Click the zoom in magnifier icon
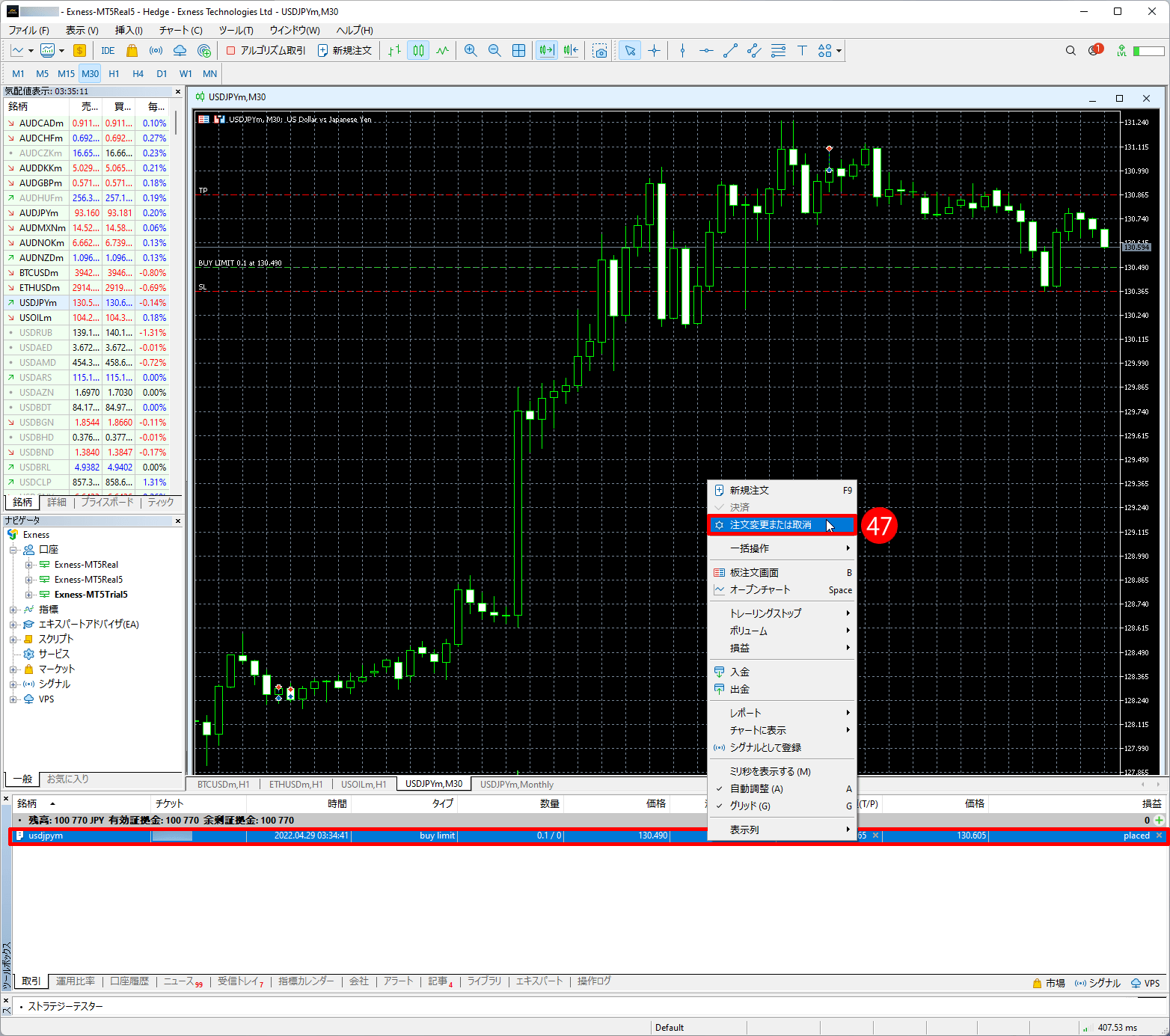 [471, 51]
